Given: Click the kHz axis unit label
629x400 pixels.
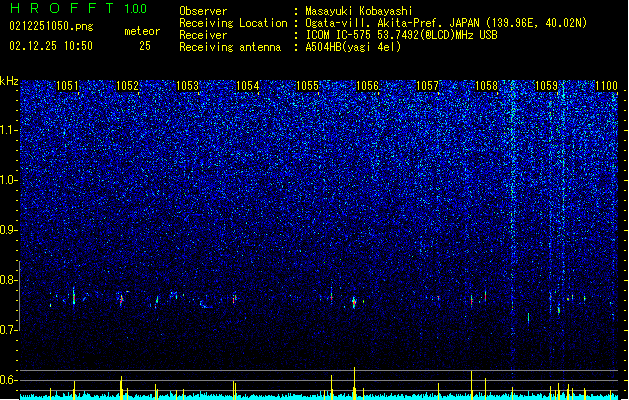Looking at the screenshot, I should [x=9, y=81].
